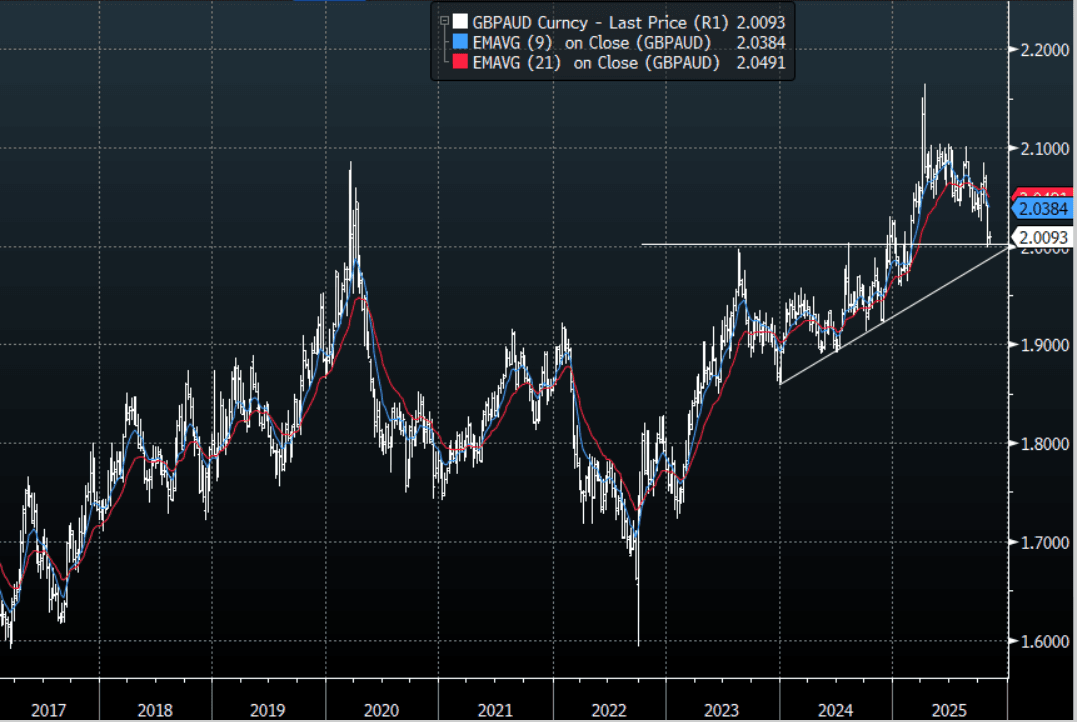Select the GBPAUD Curncy - Last Price legend entry
This screenshot has width=1077, height=722.
(600, 23)
